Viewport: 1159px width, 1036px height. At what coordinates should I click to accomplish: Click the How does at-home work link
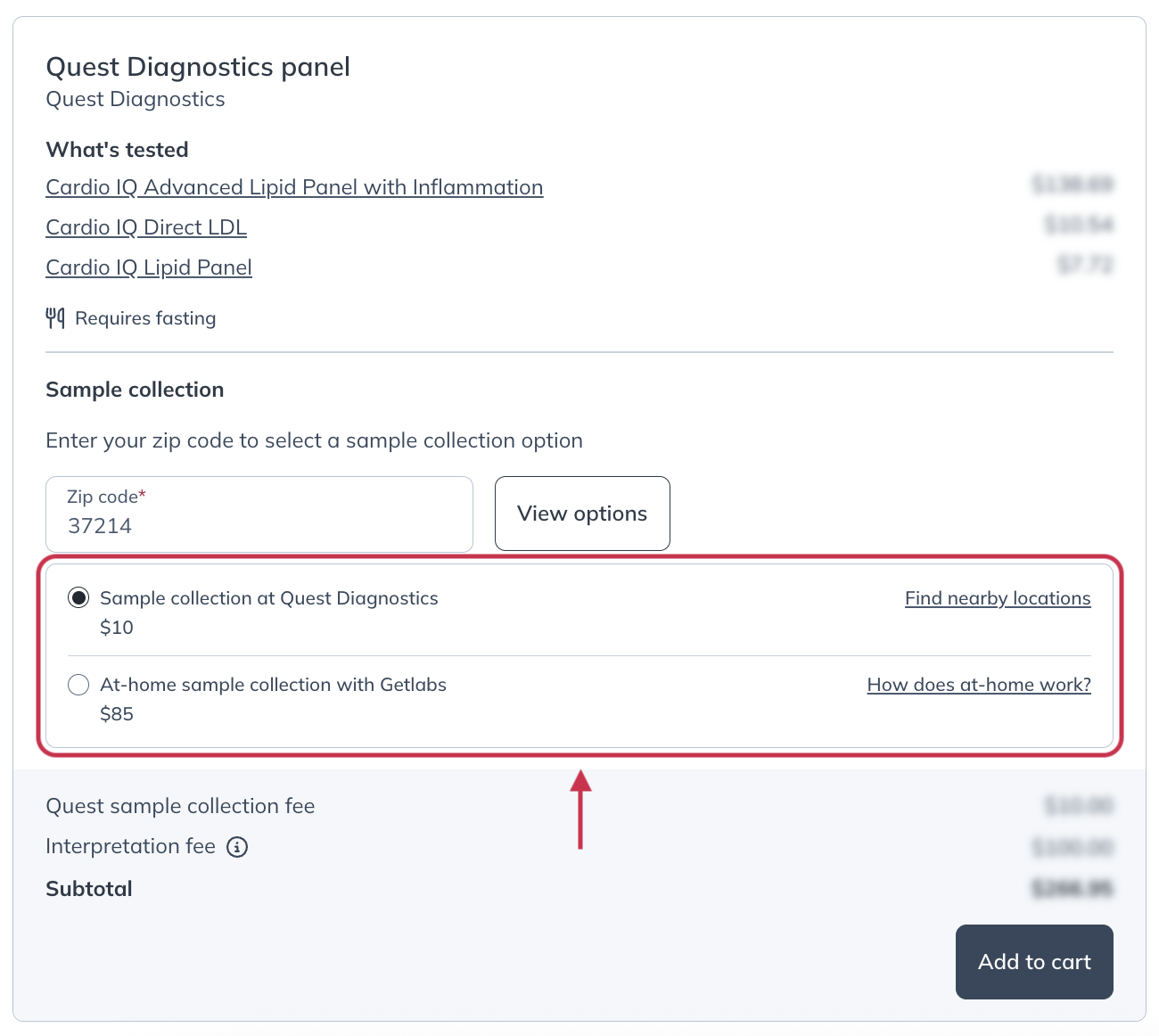coord(978,685)
